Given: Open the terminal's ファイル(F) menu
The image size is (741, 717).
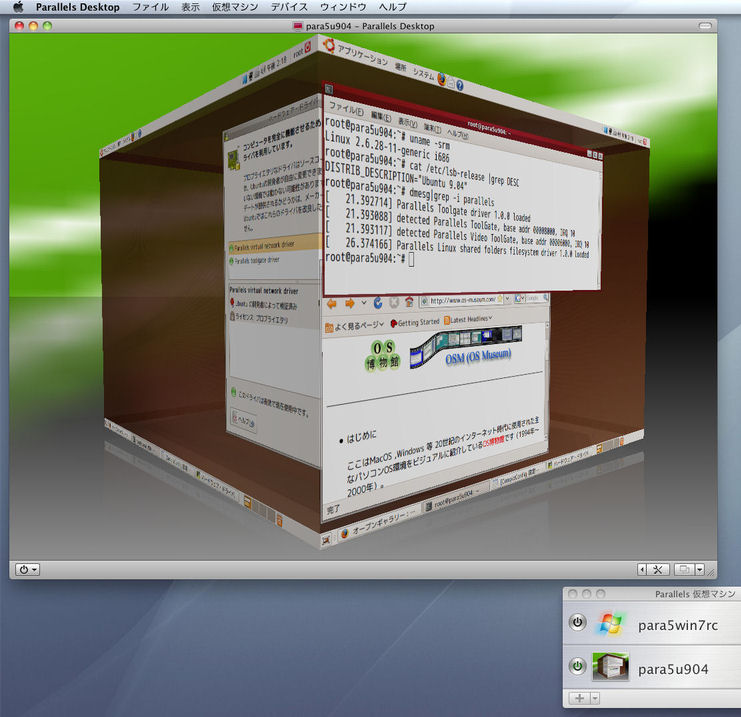Looking at the screenshot, I should [x=346, y=109].
